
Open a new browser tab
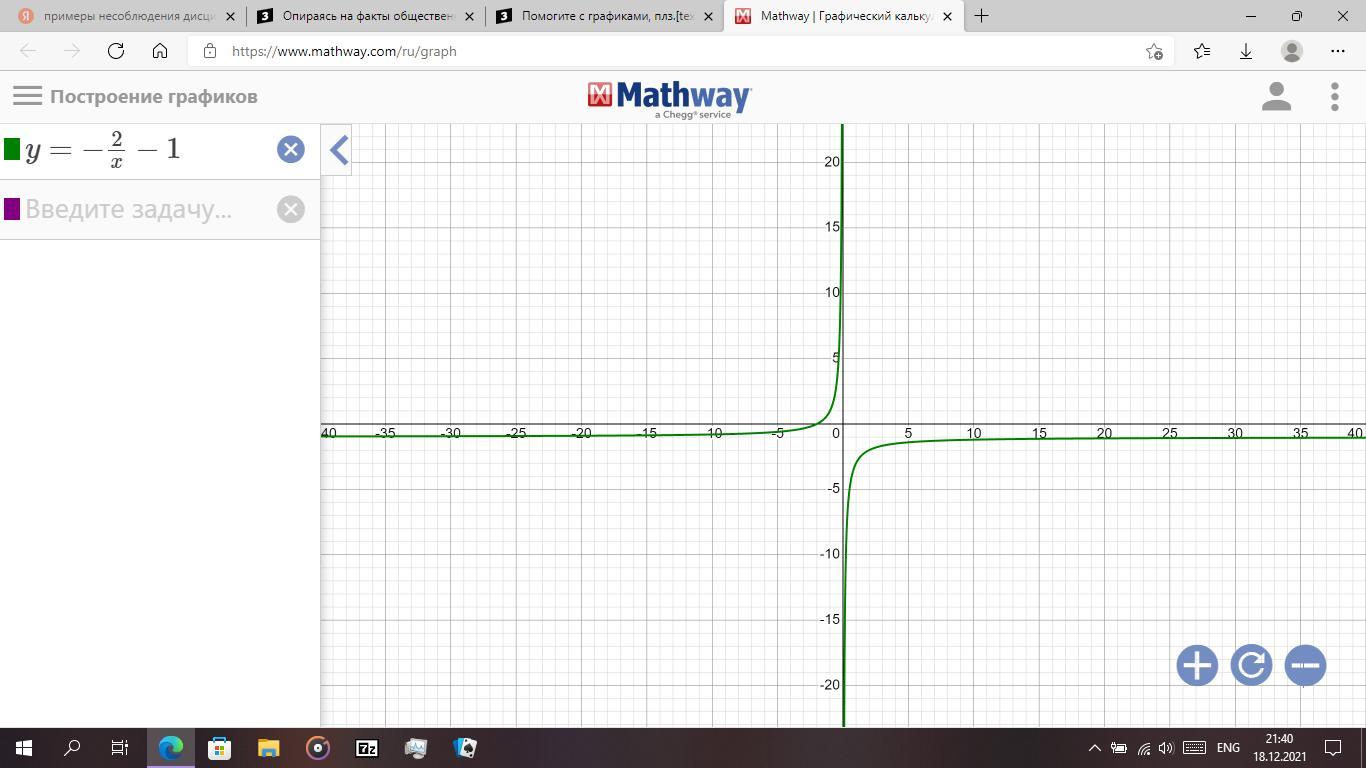coord(981,16)
